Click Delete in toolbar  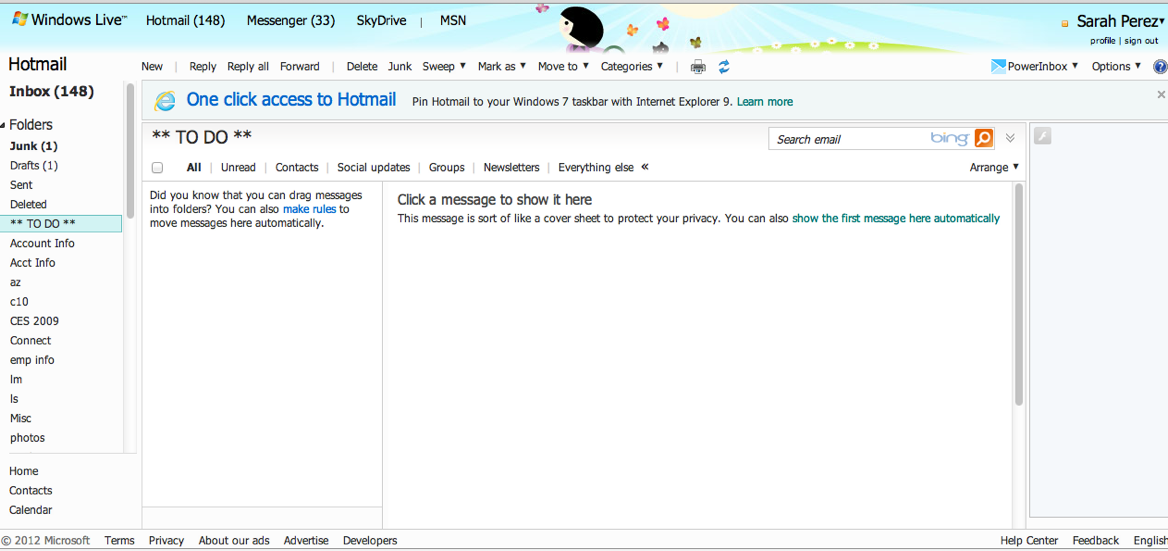coord(362,66)
